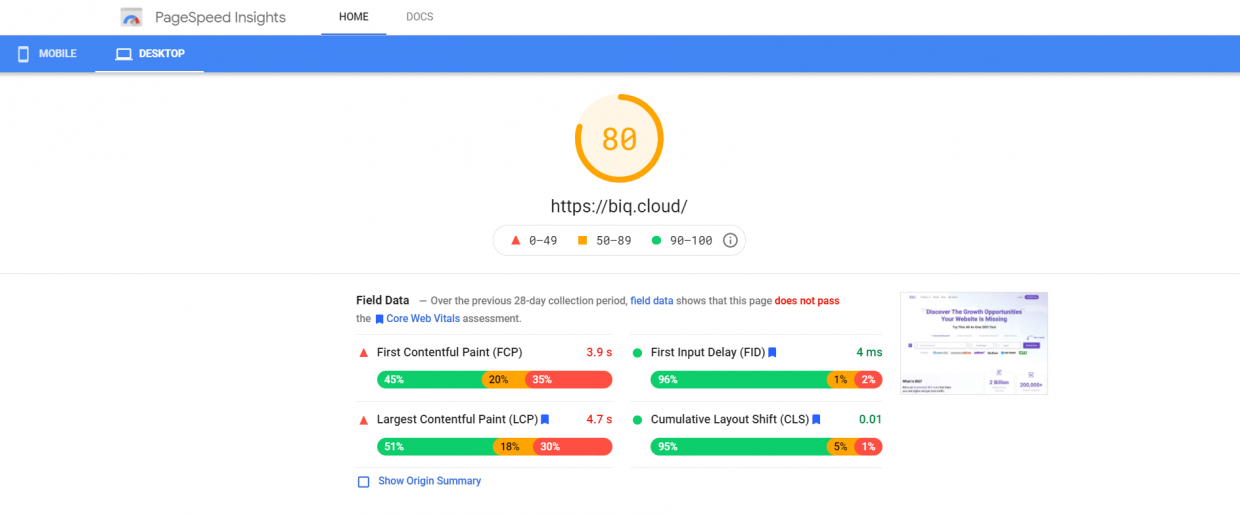Image resolution: width=1240 pixels, height=516 pixels.
Task: Click the red triangle beside Largest Contentful Paint
Action: pyautogui.click(x=363, y=420)
